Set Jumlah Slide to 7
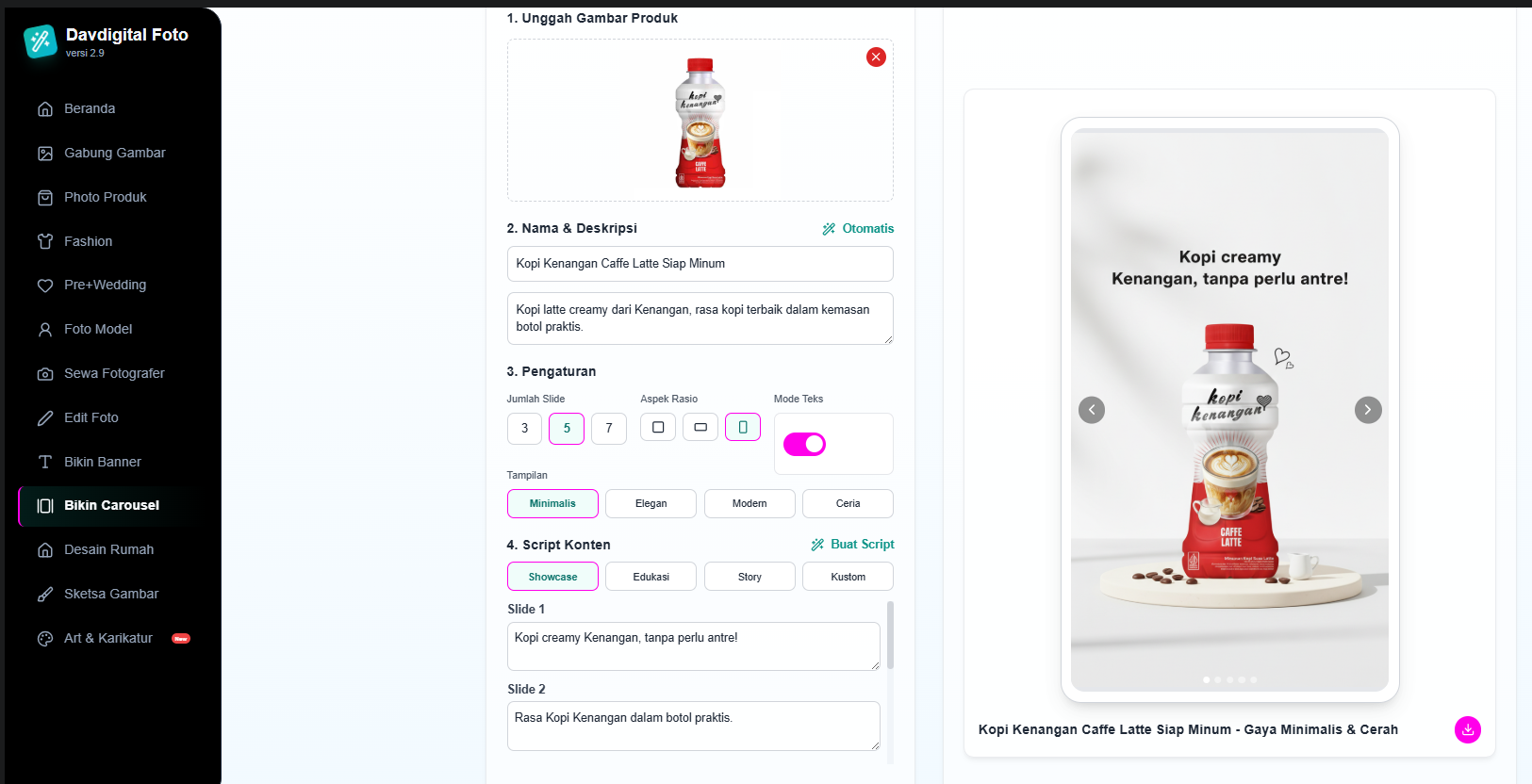1532x784 pixels. [609, 428]
